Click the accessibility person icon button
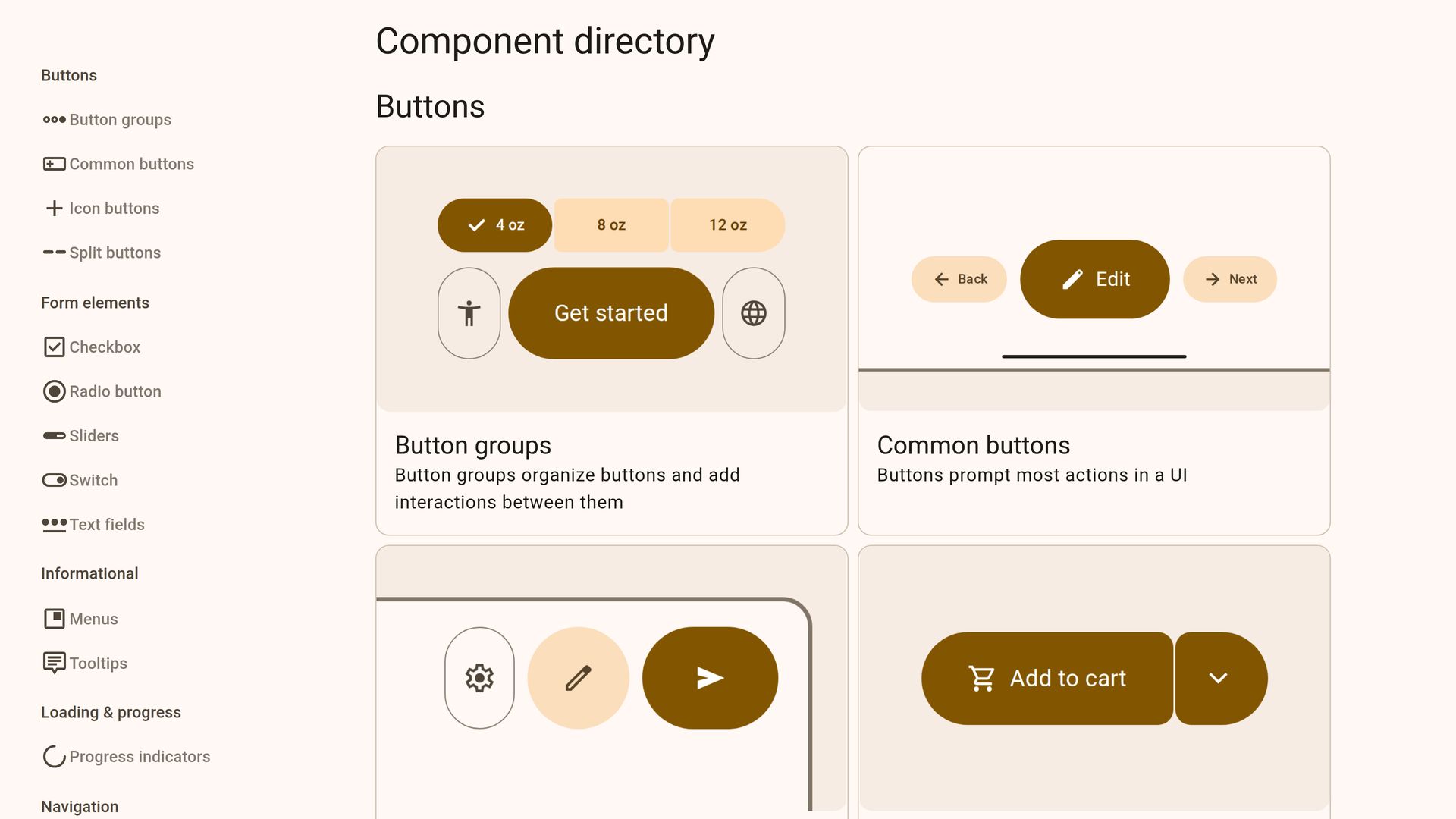Image resolution: width=1456 pixels, height=819 pixels. 469,313
